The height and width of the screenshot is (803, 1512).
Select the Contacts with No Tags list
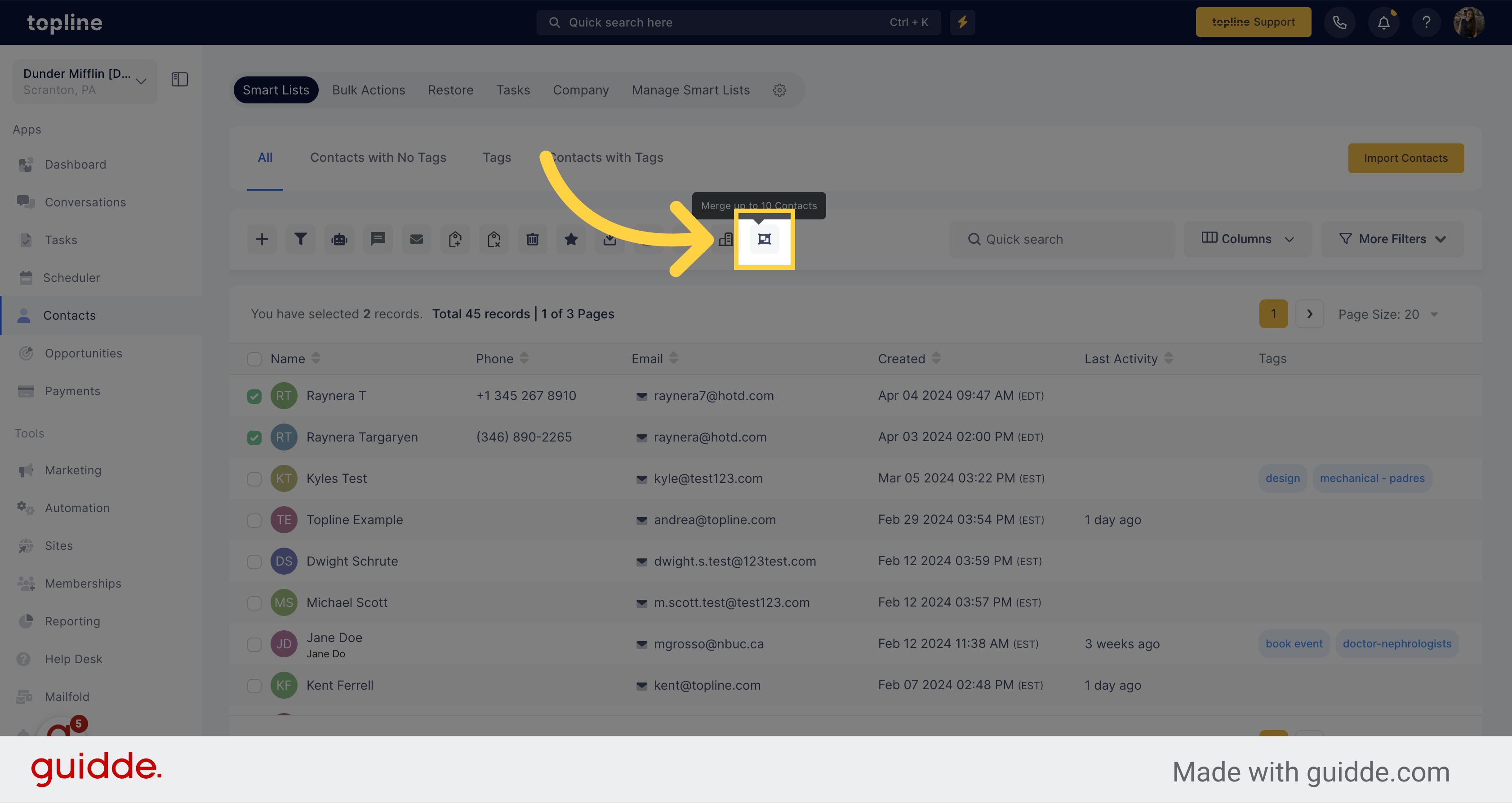[x=378, y=157]
